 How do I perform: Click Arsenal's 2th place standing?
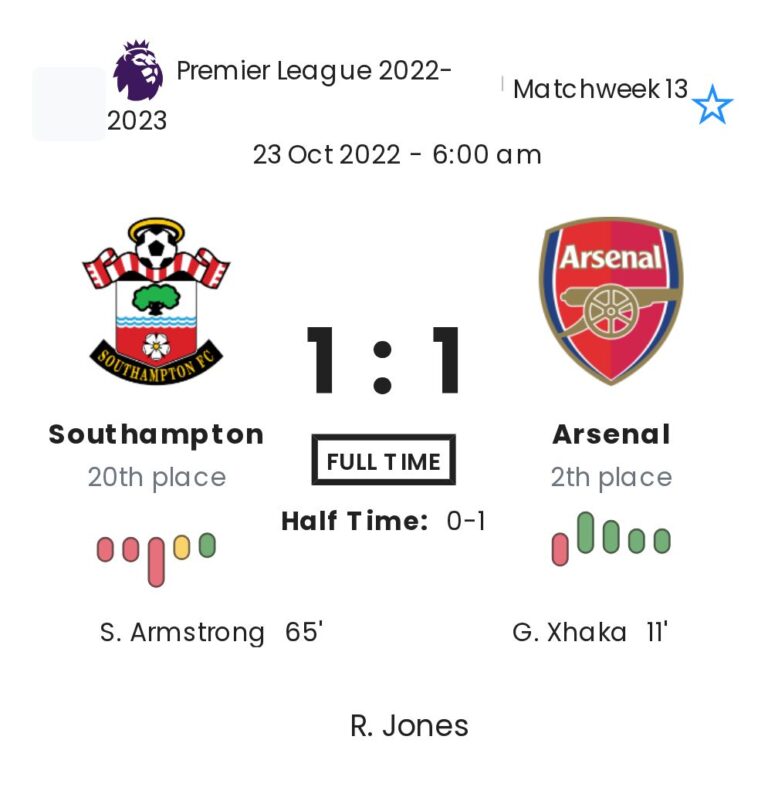pyautogui.click(x=611, y=477)
